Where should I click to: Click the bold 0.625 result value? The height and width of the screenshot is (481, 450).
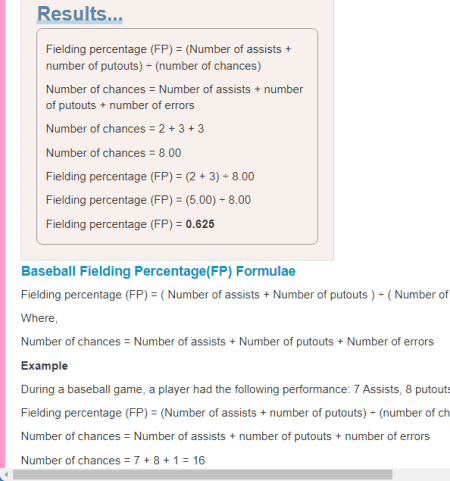tap(200, 224)
